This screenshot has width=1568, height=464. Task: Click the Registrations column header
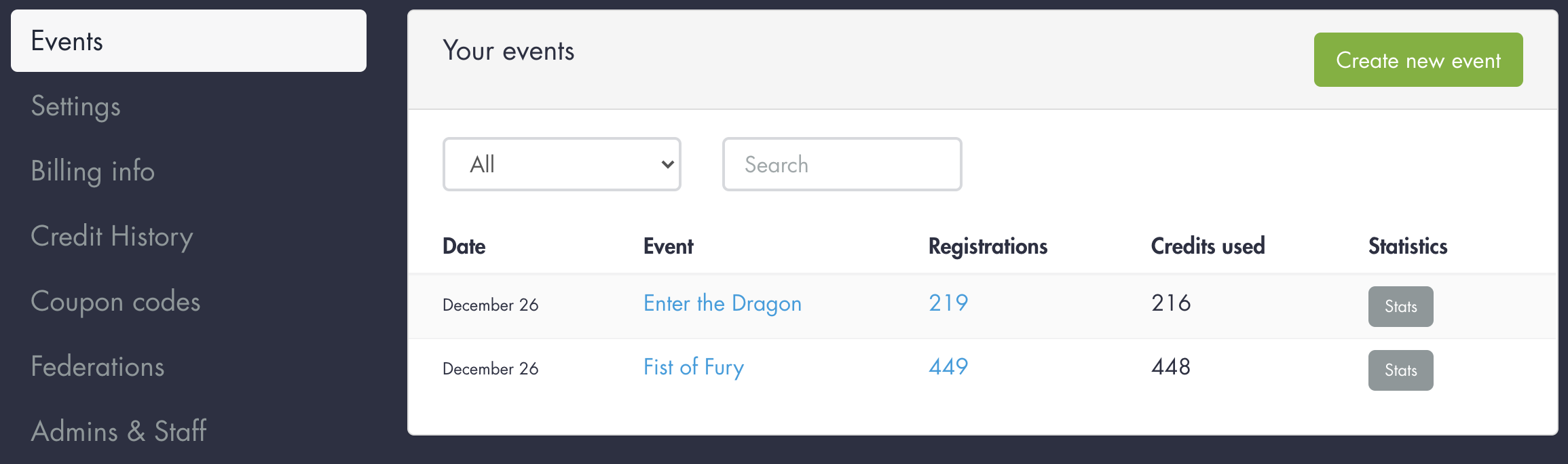point(988,246)
